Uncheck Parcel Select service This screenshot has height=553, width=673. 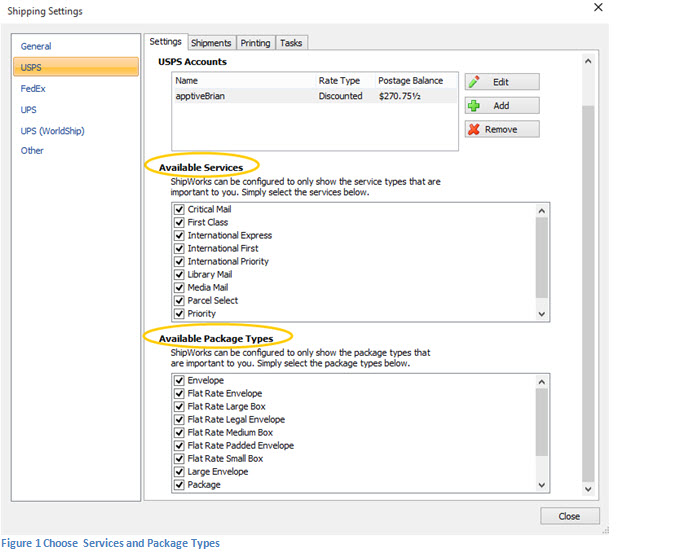(x=179, y=301)
